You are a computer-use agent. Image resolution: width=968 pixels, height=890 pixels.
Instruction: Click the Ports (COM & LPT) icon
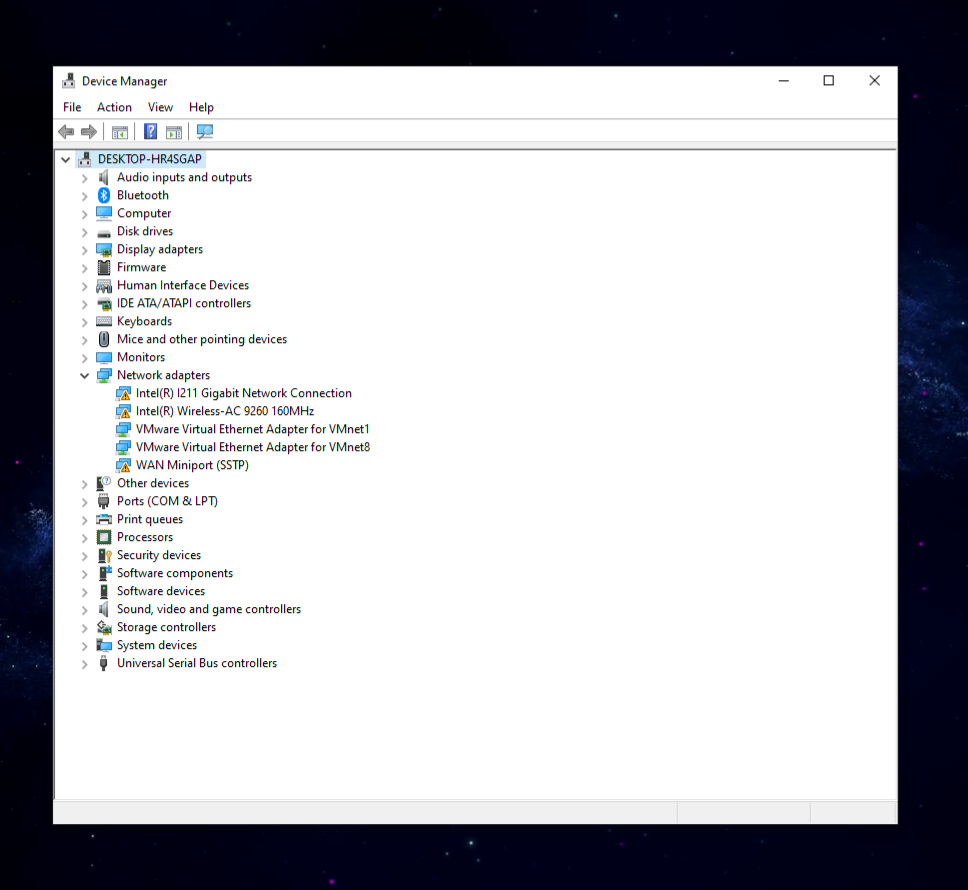tap(104, 501)
